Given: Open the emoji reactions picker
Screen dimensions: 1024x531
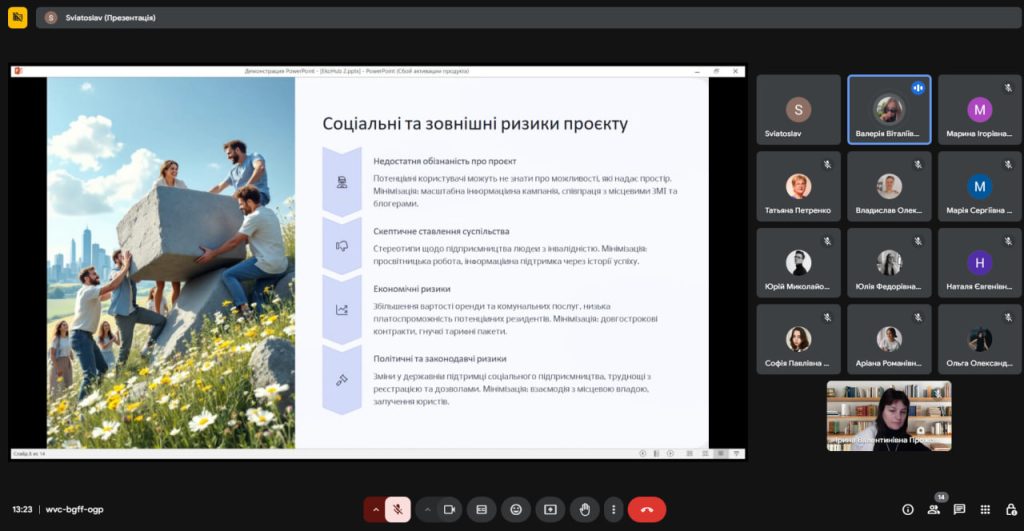Looking at the screenshot, I should [x=516, y=509].
